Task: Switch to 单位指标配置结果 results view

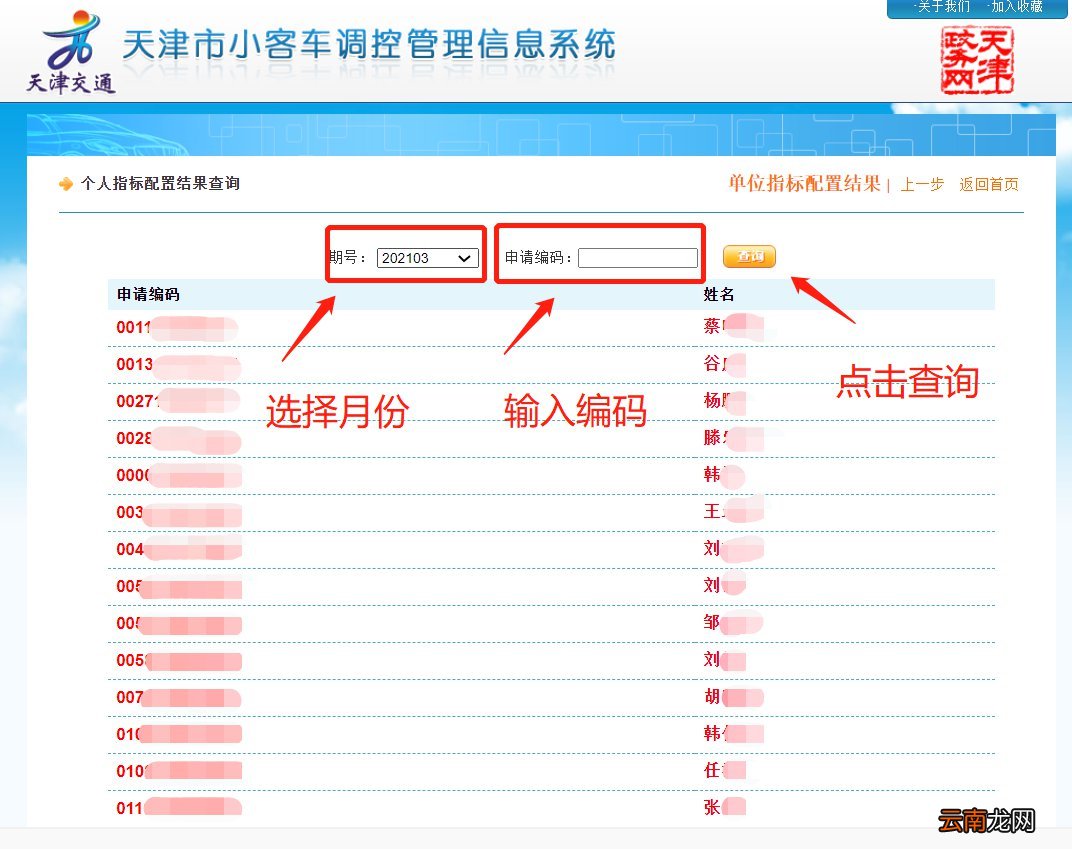Action: 803,184
